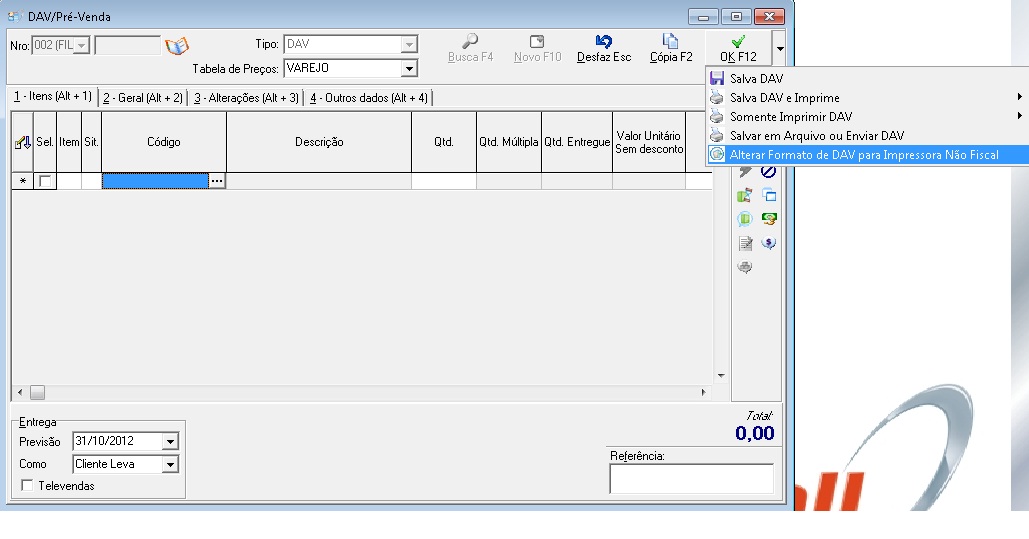Click OK F12 green checkmark button

pyautogui.click(x=738, y=49)
